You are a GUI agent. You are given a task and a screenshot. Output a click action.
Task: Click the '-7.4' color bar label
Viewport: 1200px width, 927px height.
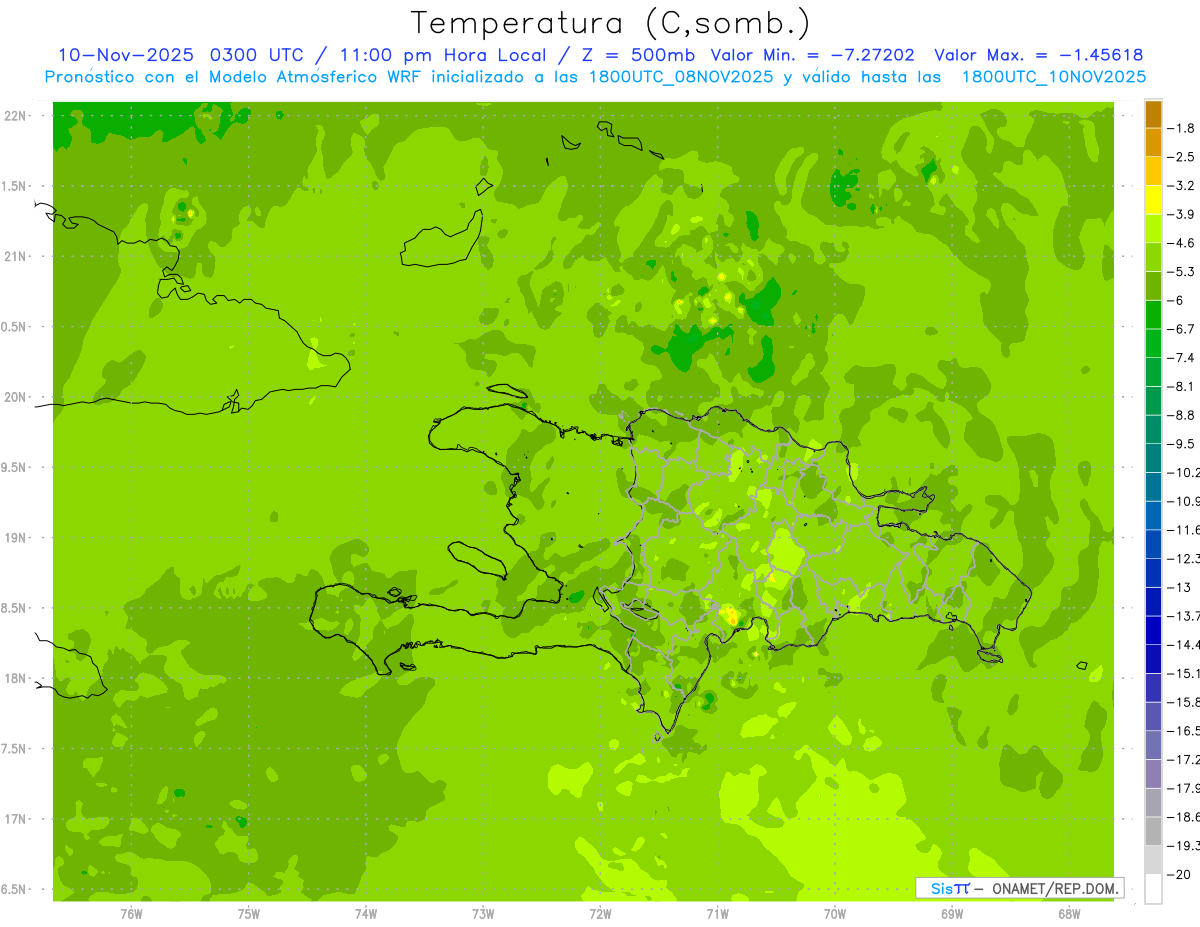(1182, 358)
